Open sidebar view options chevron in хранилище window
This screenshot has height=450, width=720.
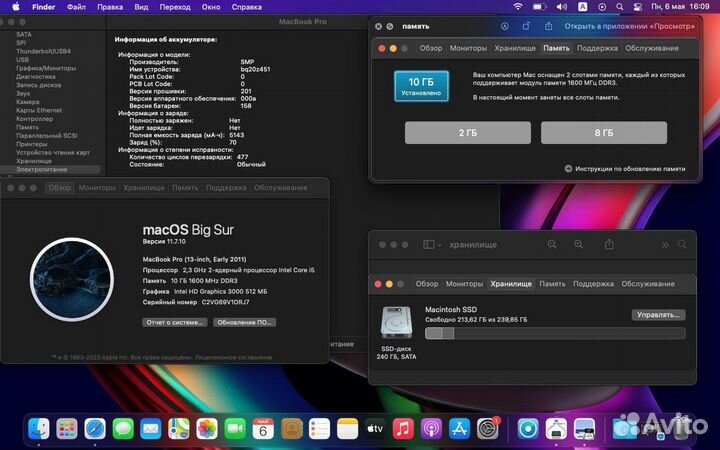[x=439, y=245]
